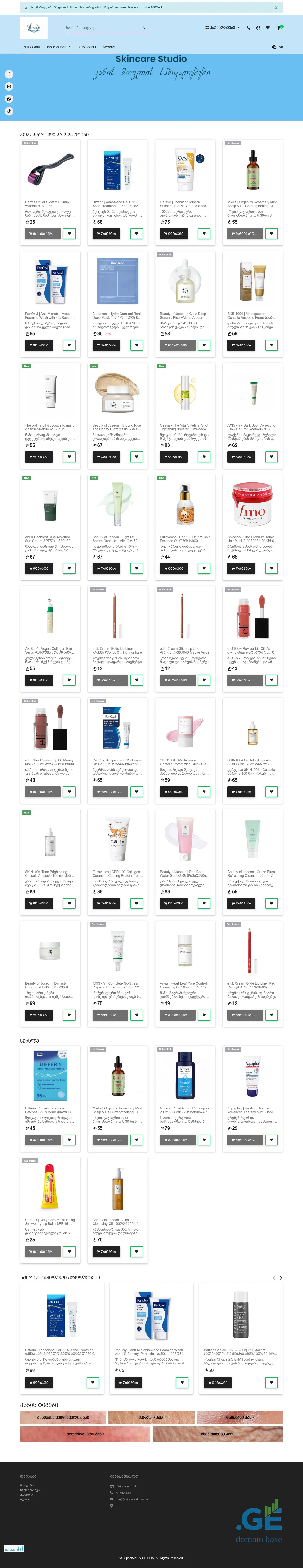Screen dimensions: 303x1568
Task: Show next recently viewed products arrow
Action: pyautogui.click(x=281, y=1278)
